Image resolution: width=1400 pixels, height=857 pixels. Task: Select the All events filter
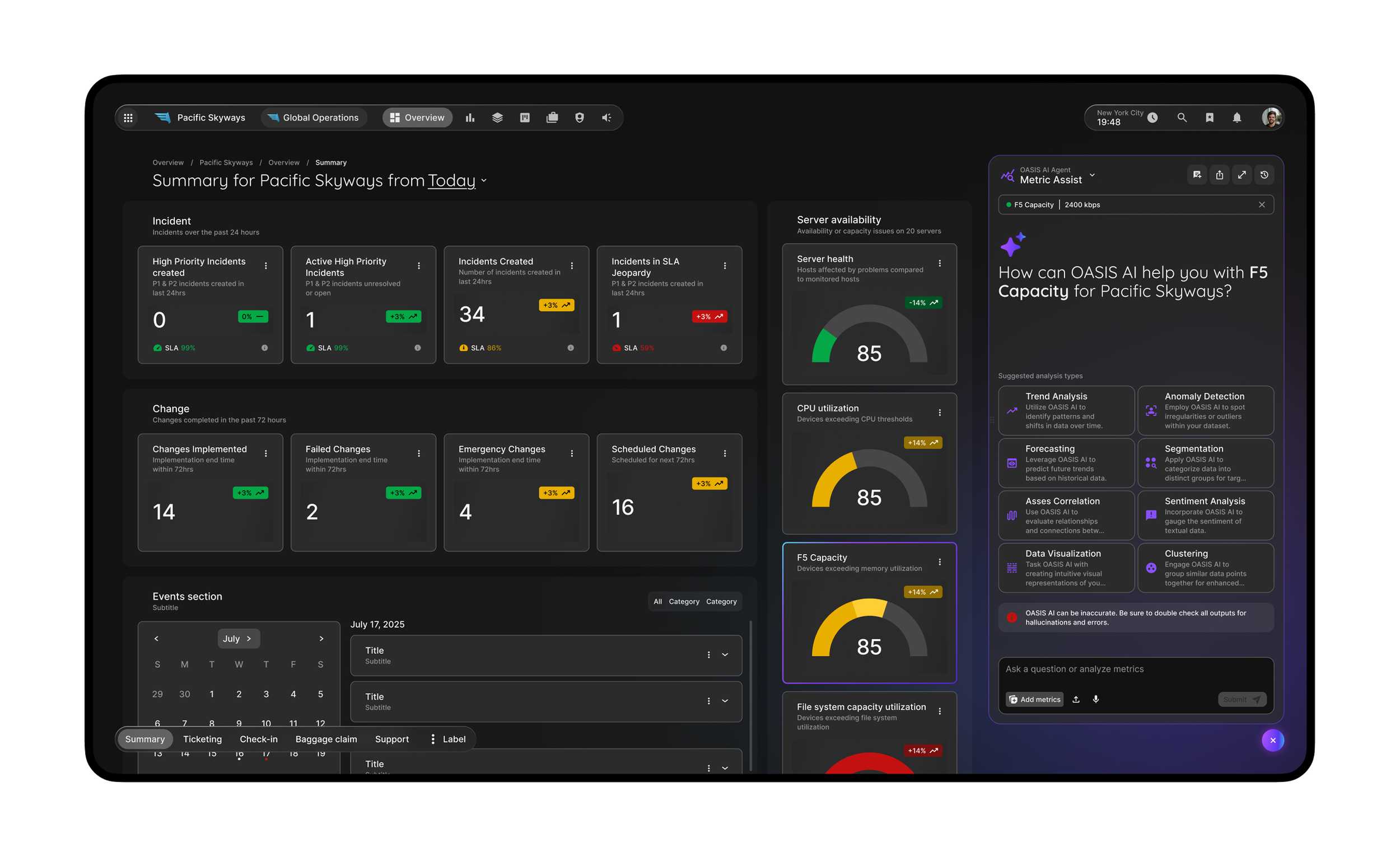tap(657, 601)
